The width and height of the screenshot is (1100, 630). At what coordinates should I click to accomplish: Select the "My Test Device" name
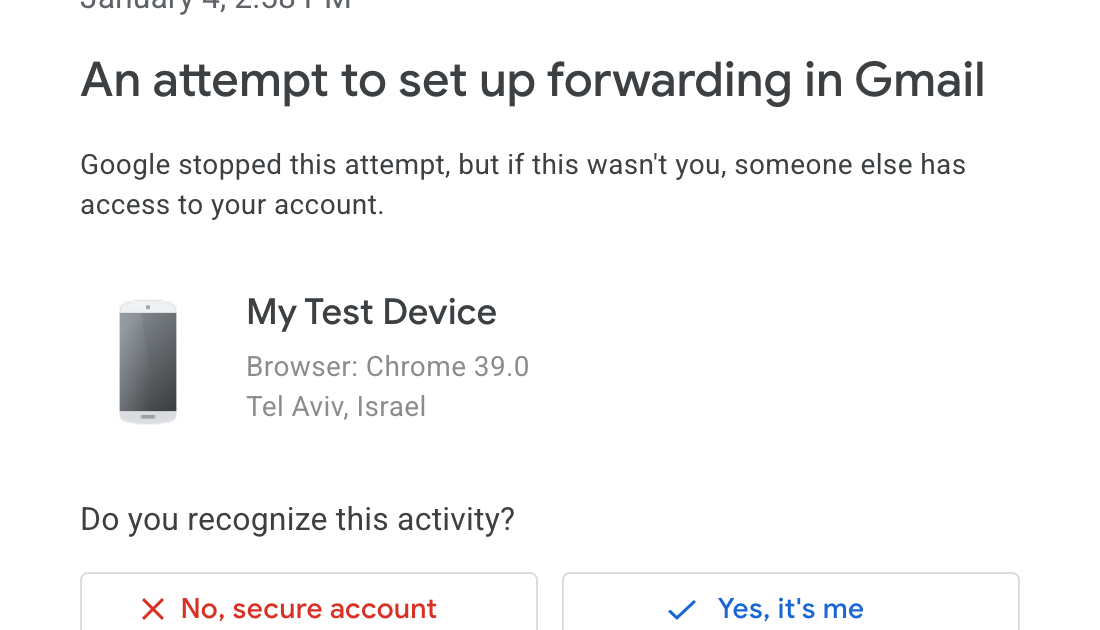pos(371,313)
